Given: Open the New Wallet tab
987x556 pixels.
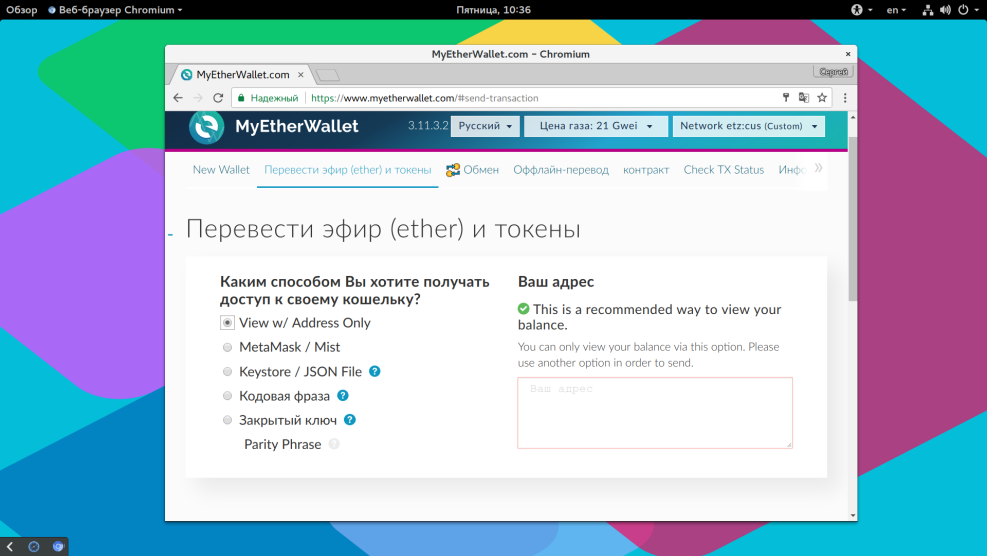Looking at the screenshot, I should click(221, 169).
